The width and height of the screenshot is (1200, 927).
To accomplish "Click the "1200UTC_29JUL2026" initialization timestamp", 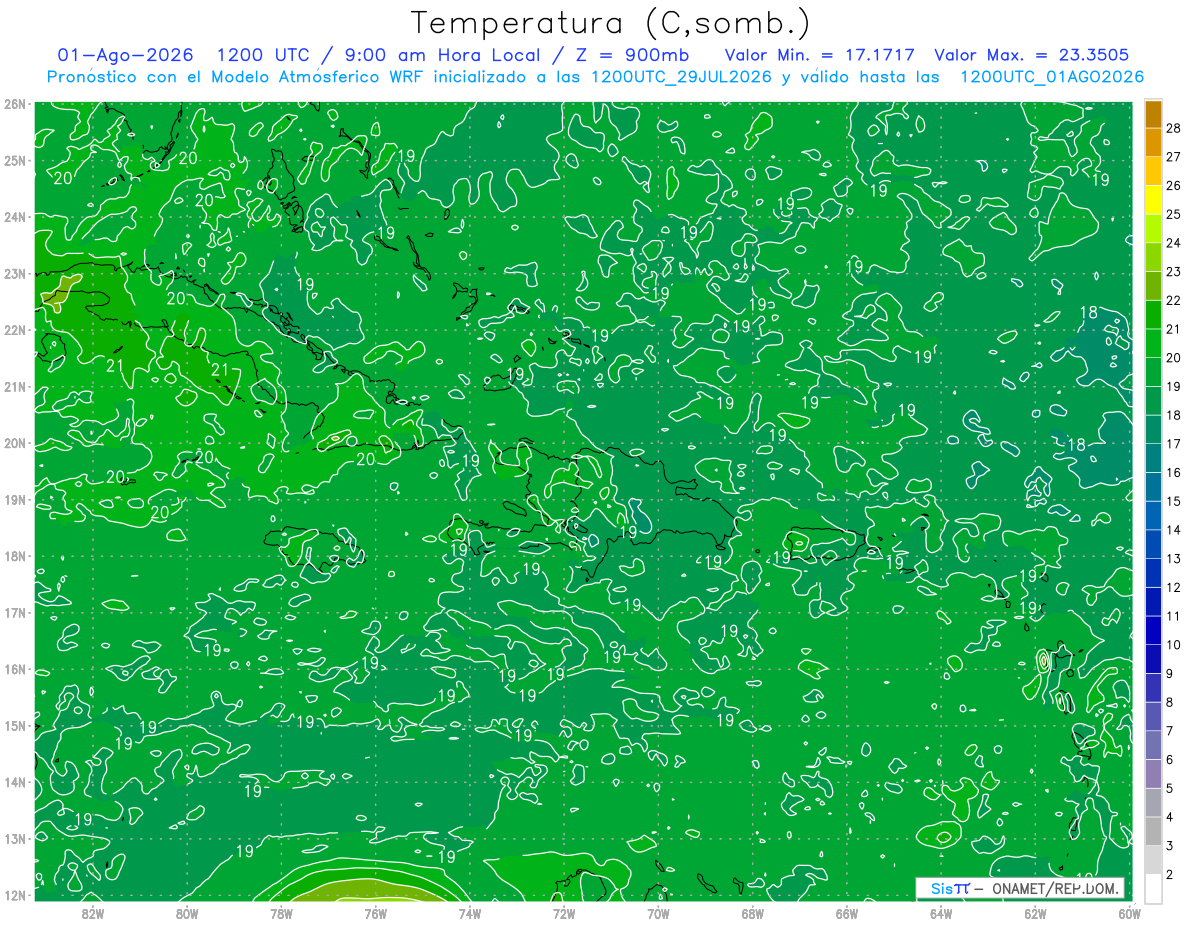I will (x=681, y=77).
